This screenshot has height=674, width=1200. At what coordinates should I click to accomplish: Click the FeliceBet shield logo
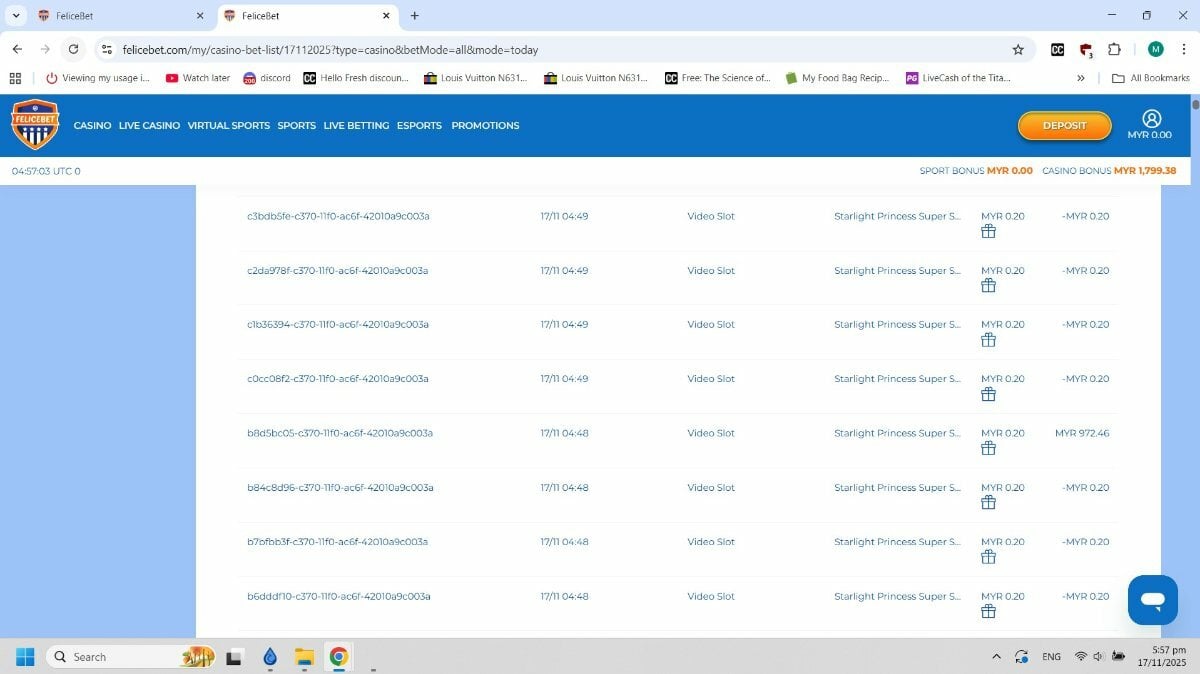tap(35, 125)
